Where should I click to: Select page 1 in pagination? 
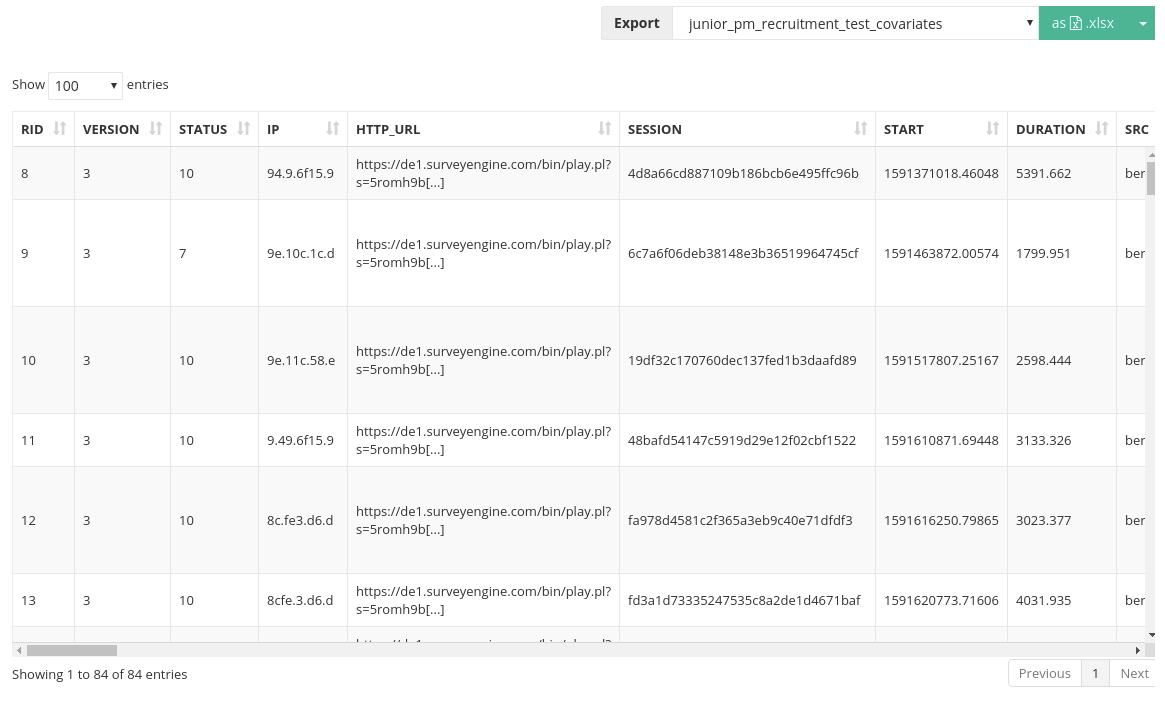(x=1095, y=673)
